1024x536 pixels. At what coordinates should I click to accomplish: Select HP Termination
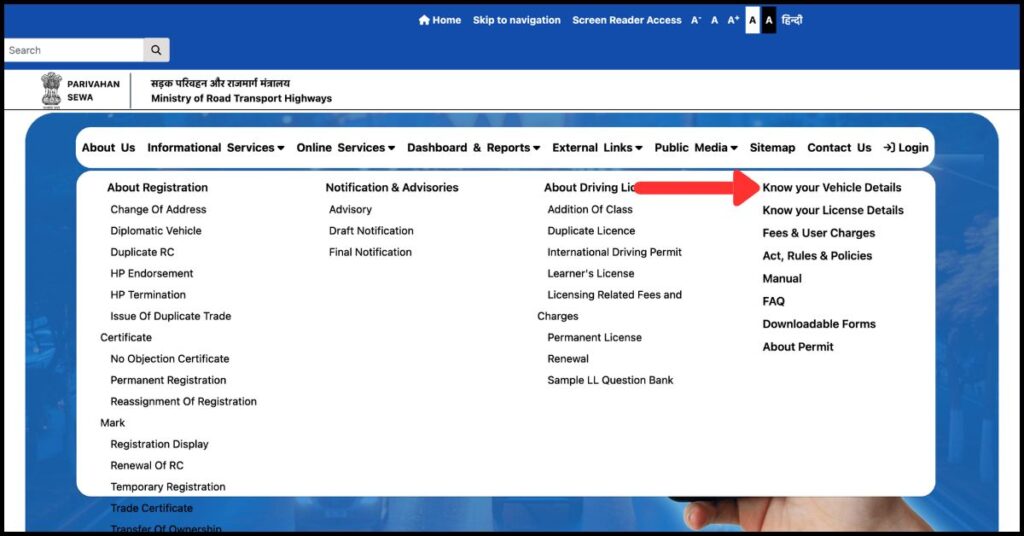148,294
